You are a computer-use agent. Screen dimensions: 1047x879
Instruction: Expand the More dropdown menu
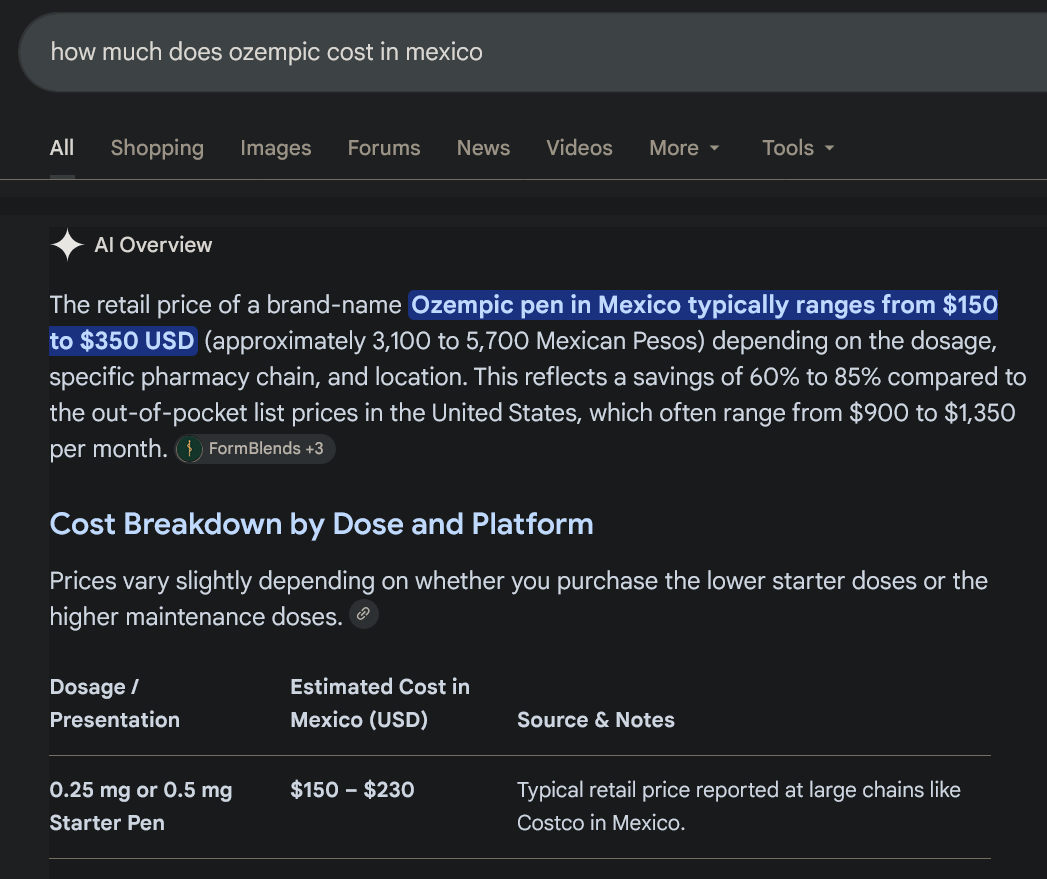(x=684, y=148)
